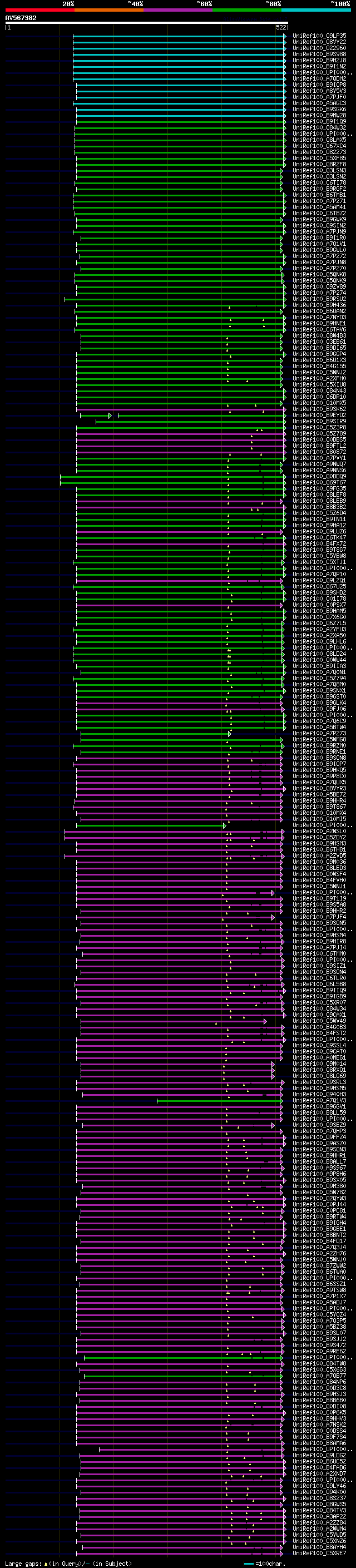Click label UniRef100_B8AMA6
The image size is (356, 1568).
(x=319, y=1443)
